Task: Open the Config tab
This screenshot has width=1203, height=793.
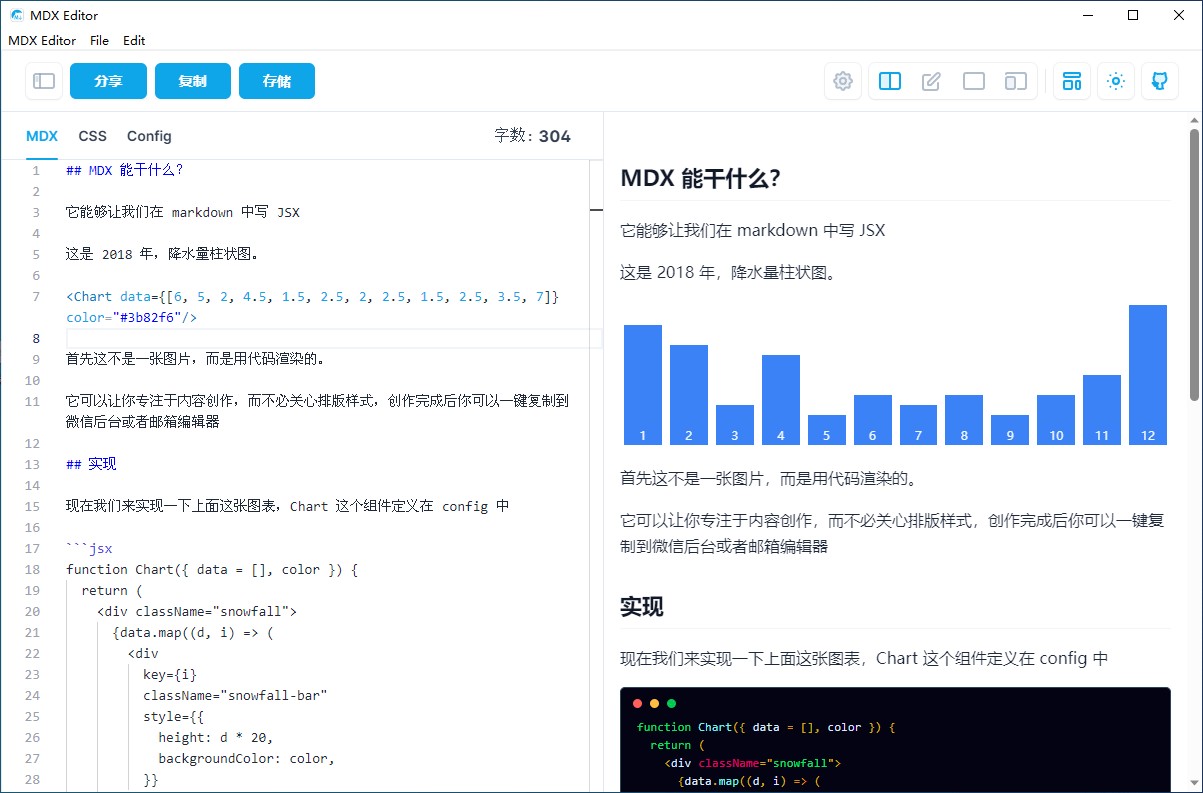Action: point(148,136)
